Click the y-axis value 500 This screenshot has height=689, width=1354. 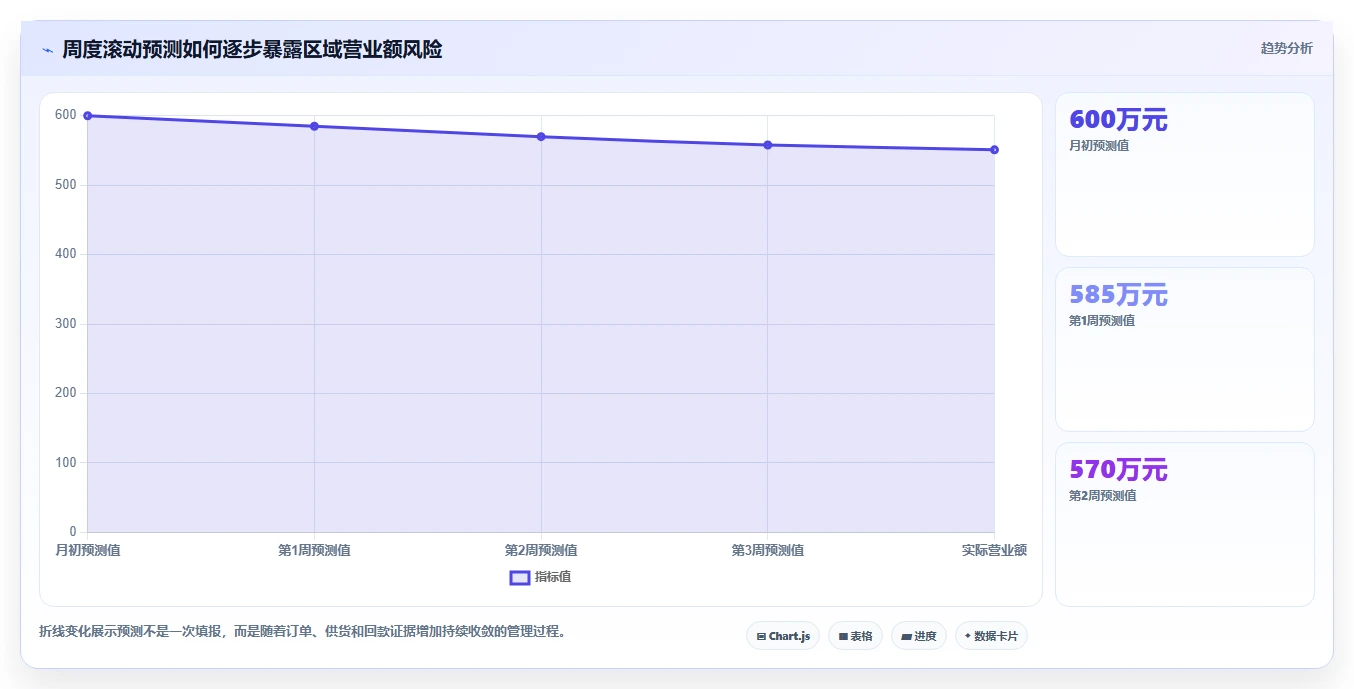pyautogui.click(x=66, y=185)
